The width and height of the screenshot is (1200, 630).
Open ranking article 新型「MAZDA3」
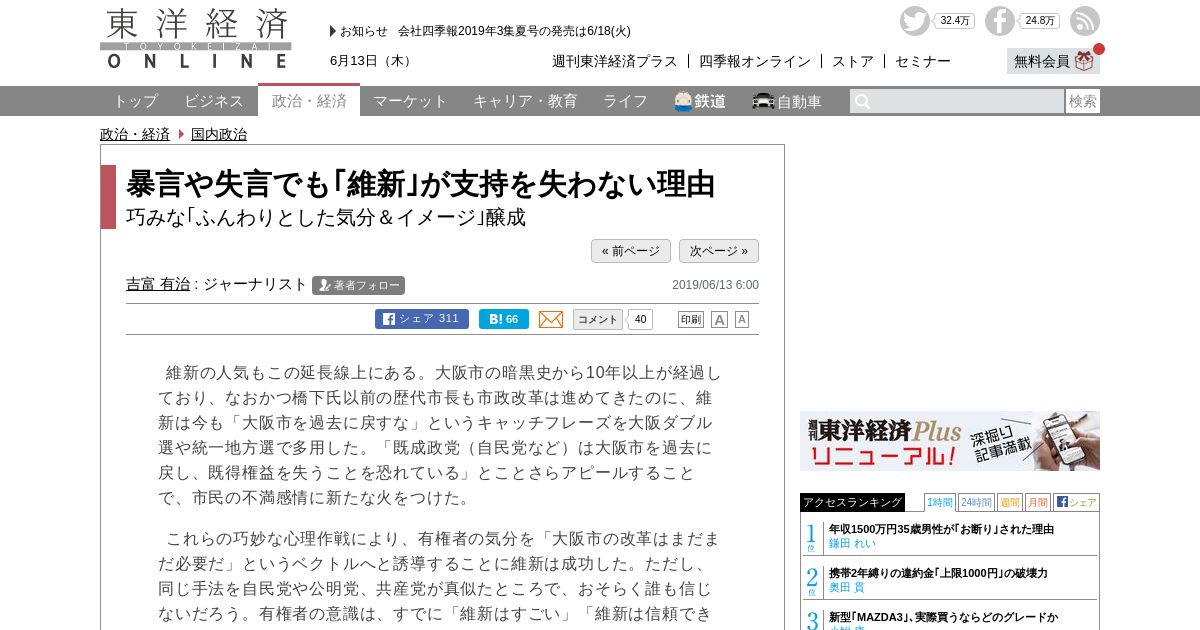(943, 617)
